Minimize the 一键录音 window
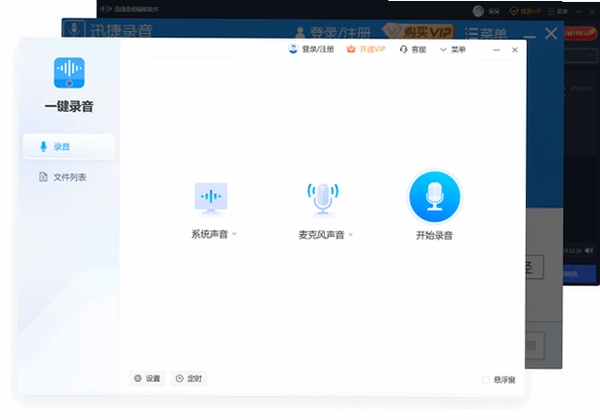 pyautogui.click(x=497, y=50)
